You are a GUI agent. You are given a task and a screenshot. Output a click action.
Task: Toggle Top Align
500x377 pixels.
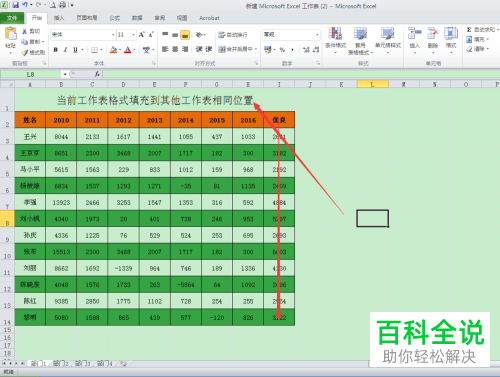165,34
